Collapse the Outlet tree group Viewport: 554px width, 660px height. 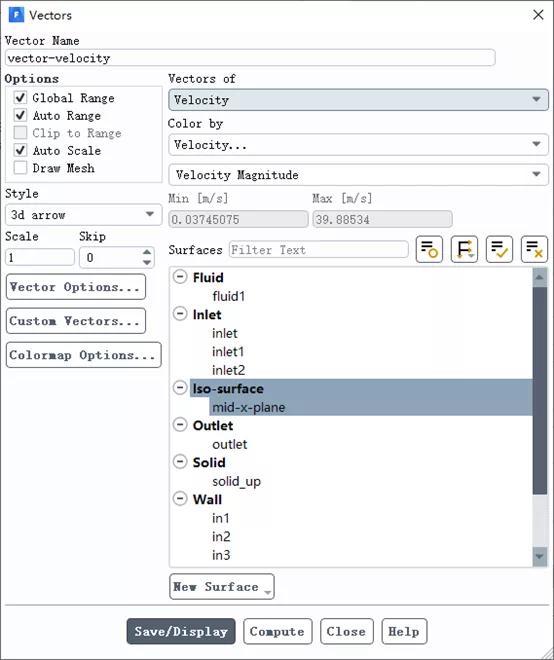pos(180,425)
